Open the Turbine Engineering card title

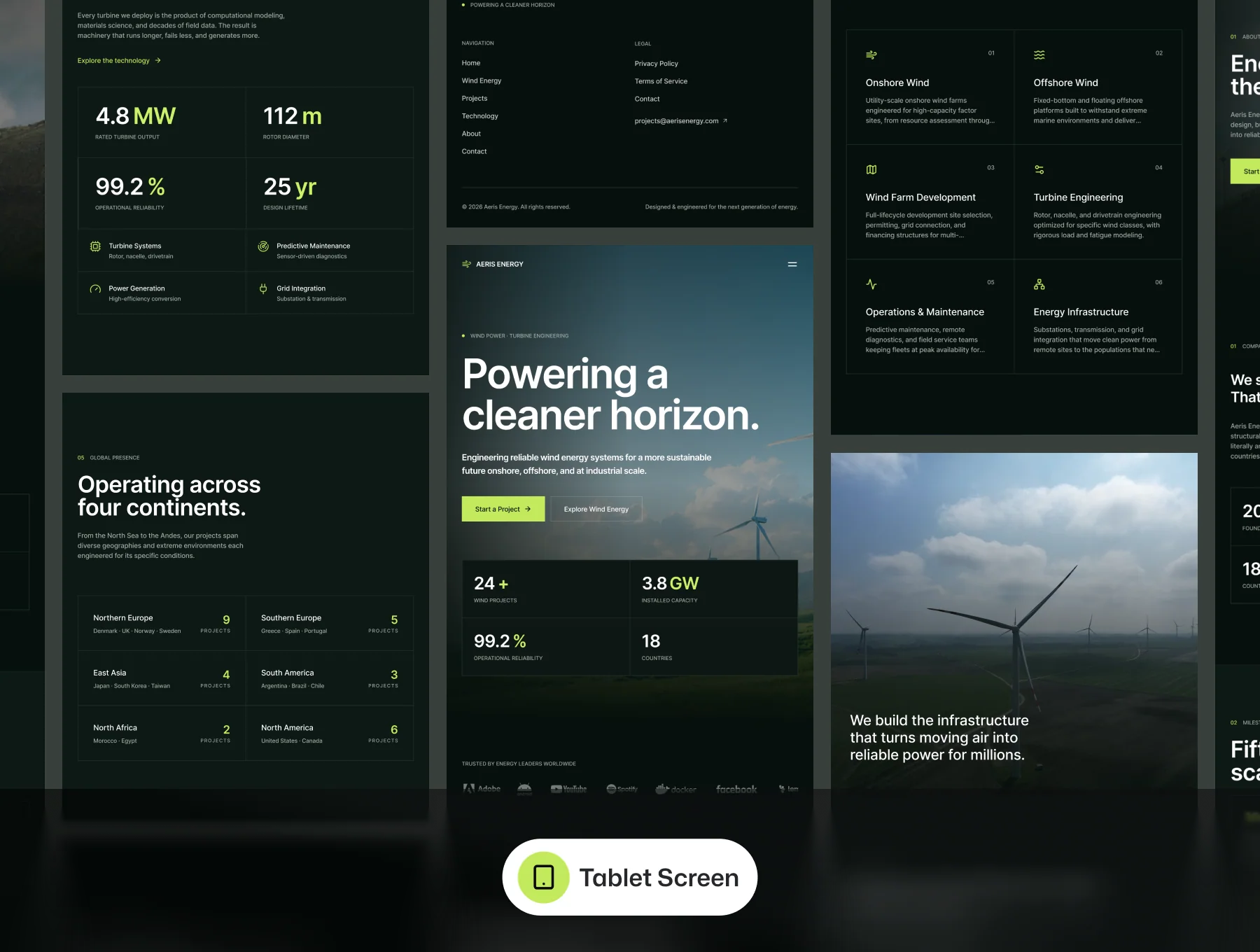1078,197
